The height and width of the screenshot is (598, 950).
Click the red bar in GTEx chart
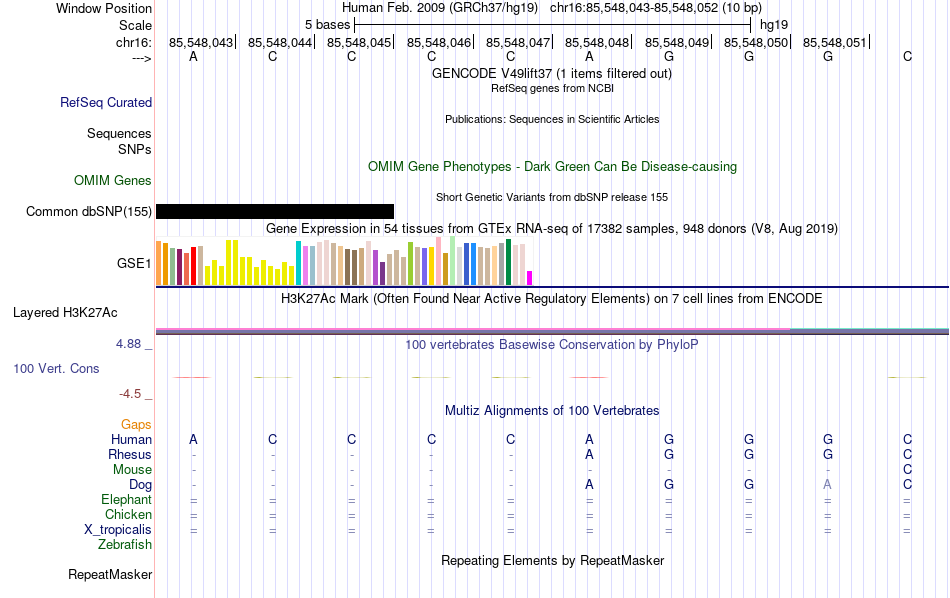[193, 265]
